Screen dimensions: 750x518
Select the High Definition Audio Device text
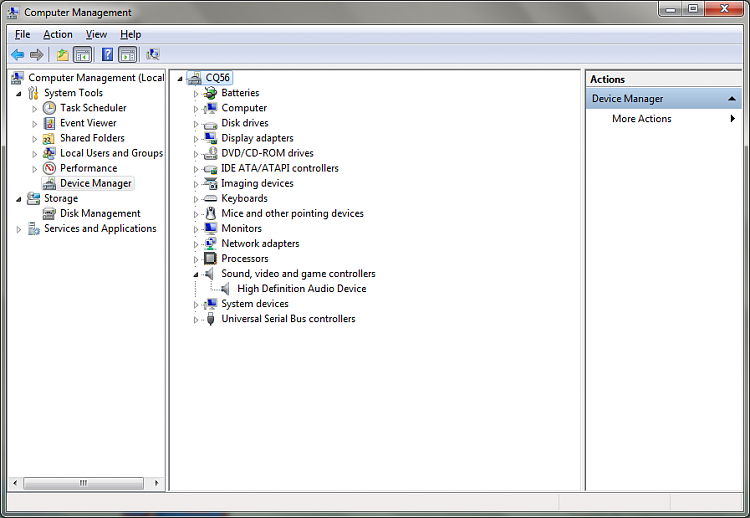pos(302,289)
